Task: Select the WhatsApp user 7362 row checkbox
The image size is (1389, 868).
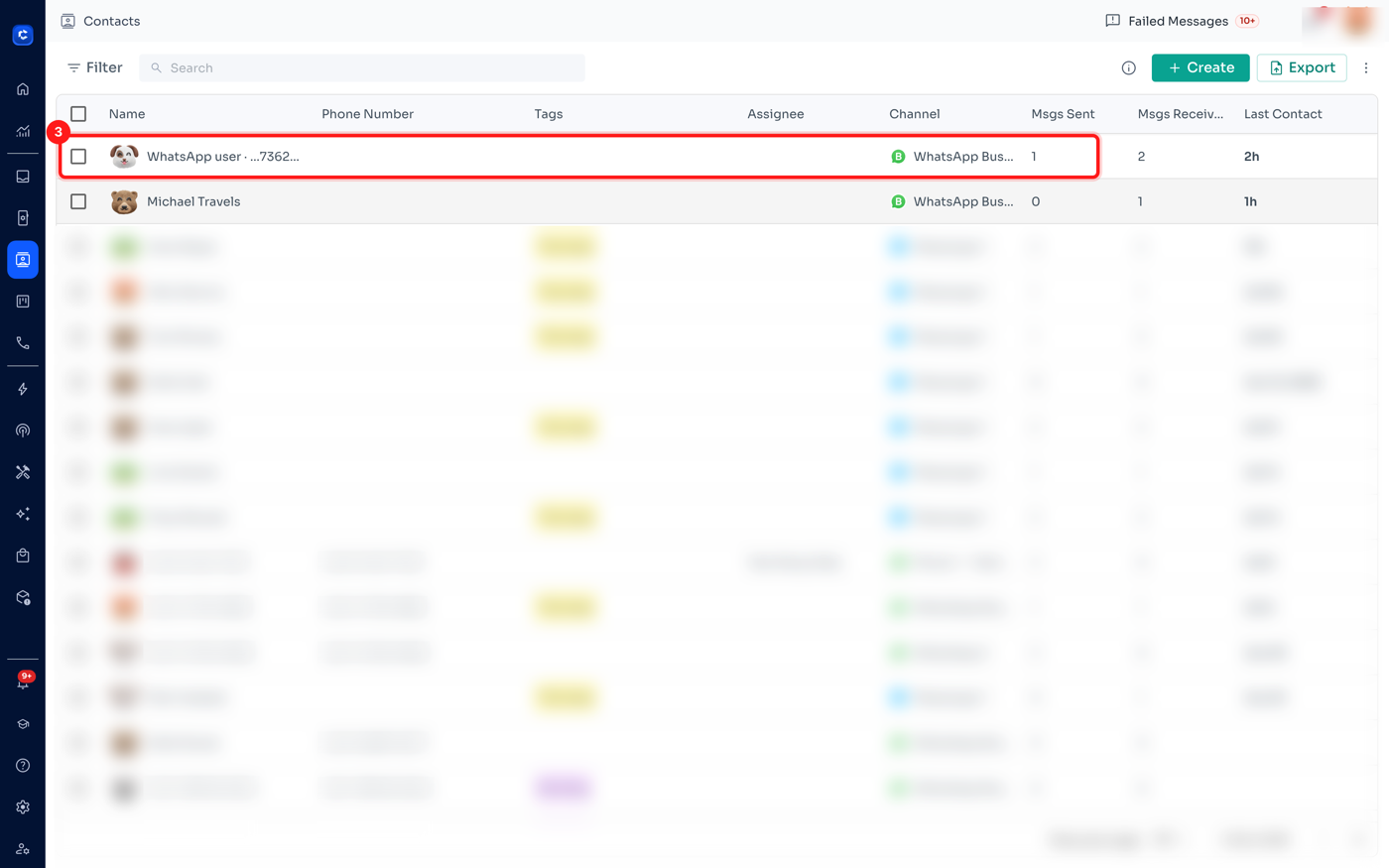Action: click(x=78, y=156)
